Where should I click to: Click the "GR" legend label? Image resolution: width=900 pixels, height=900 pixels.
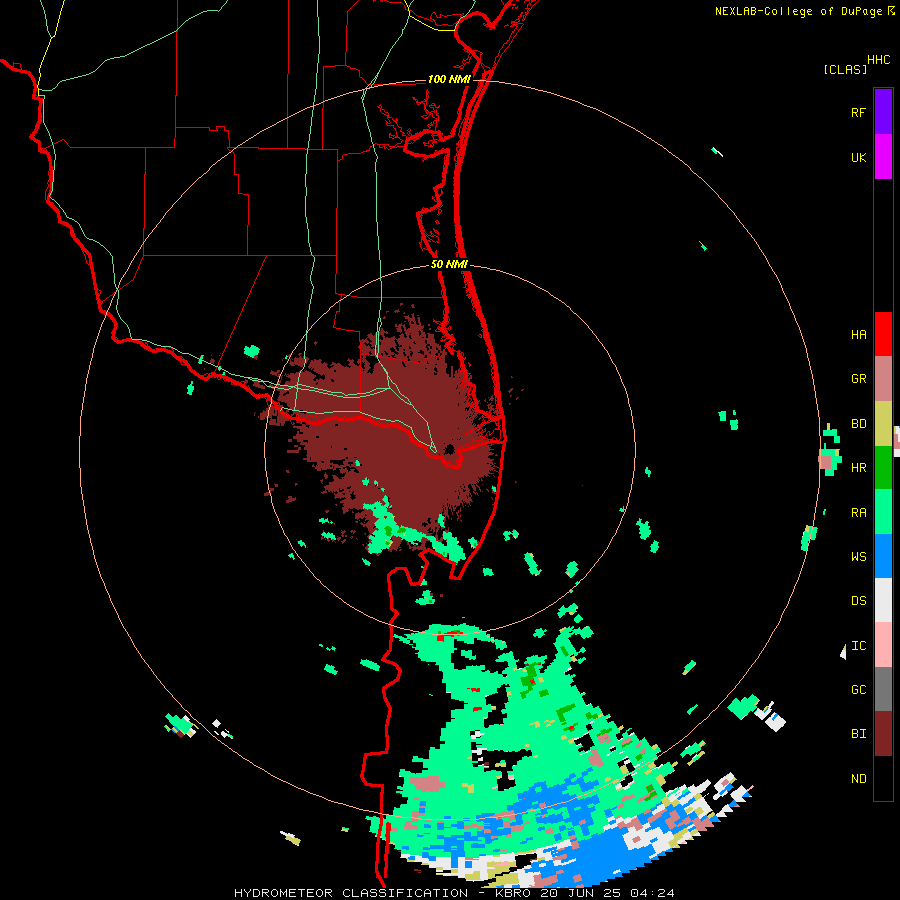pyautogui.click(x=858, y=379)
